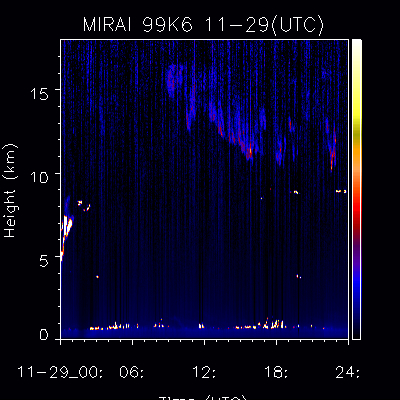Click the 5 km height tick label
This screenshot has width=400, height=400.
pyautogui.click(x=44, y=261)
